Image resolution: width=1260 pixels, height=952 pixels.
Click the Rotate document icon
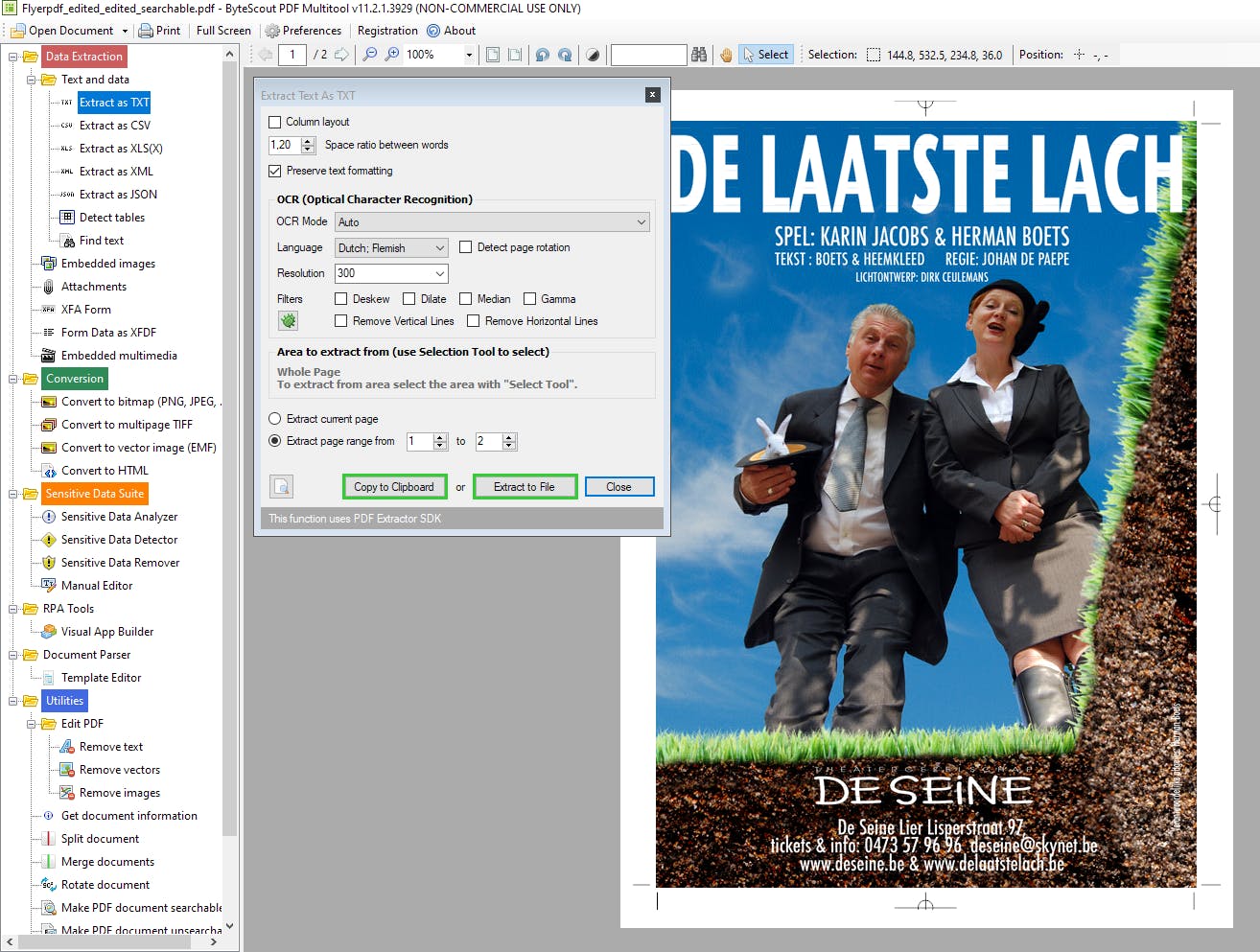click(x=49, y=885)
